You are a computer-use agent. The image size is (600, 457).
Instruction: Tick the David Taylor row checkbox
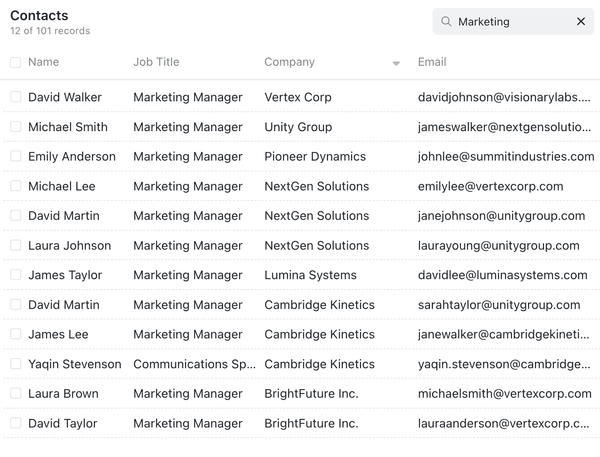click(15, 423)
